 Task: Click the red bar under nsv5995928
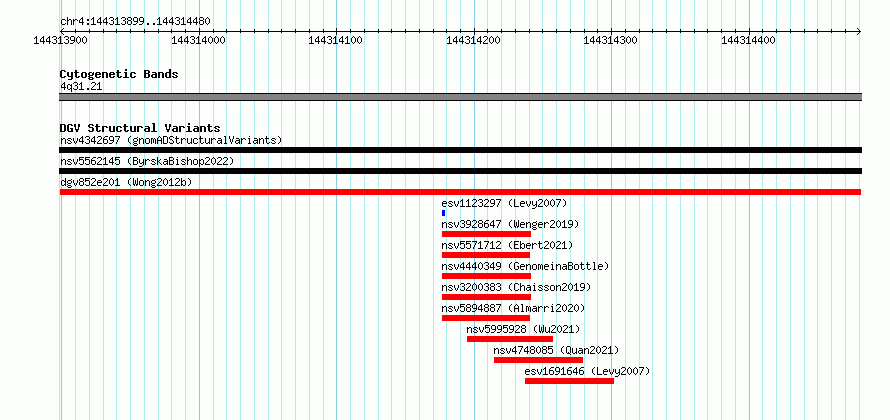click(510, 339)
